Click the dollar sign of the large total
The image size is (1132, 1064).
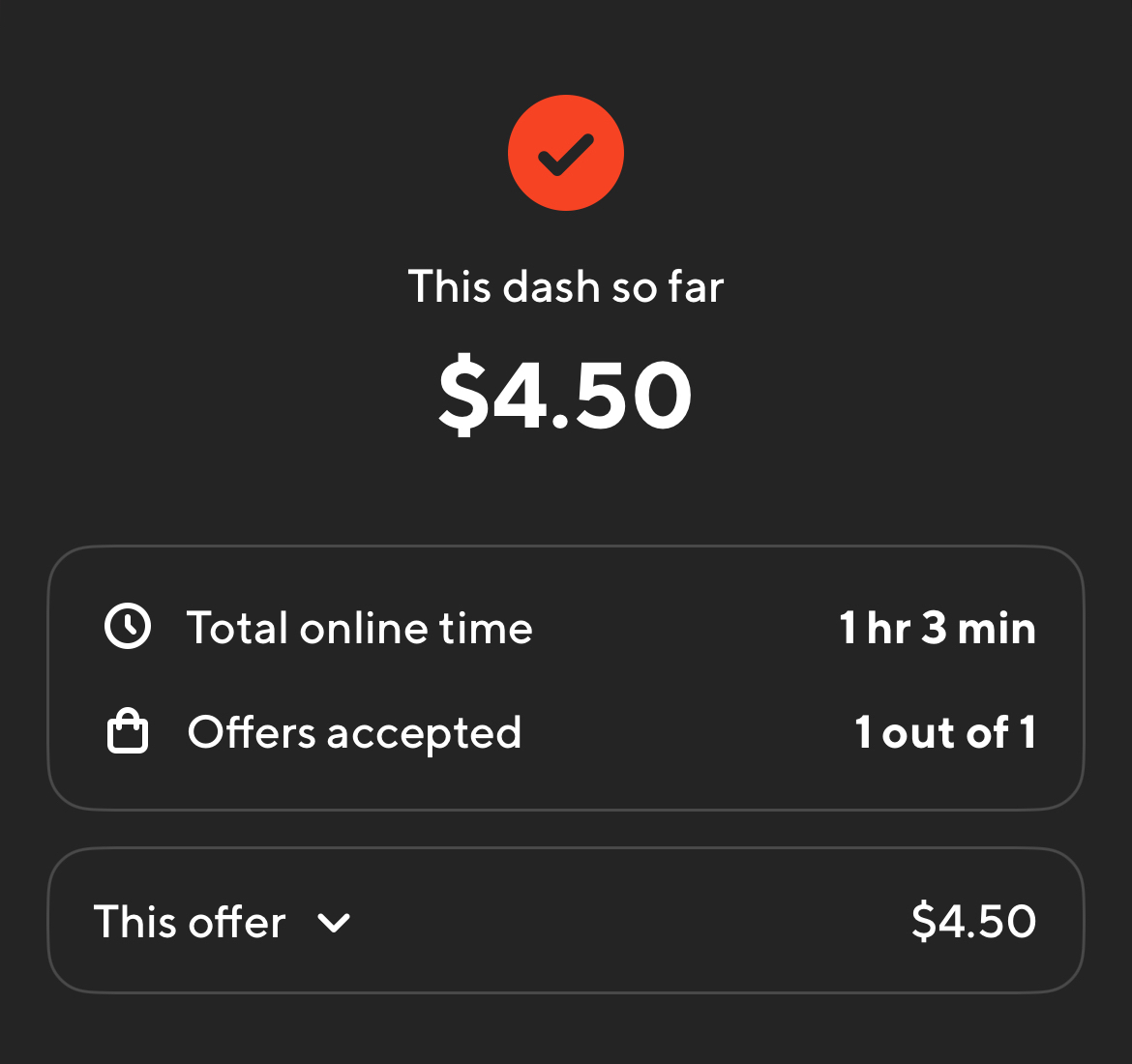pos(464,395)
